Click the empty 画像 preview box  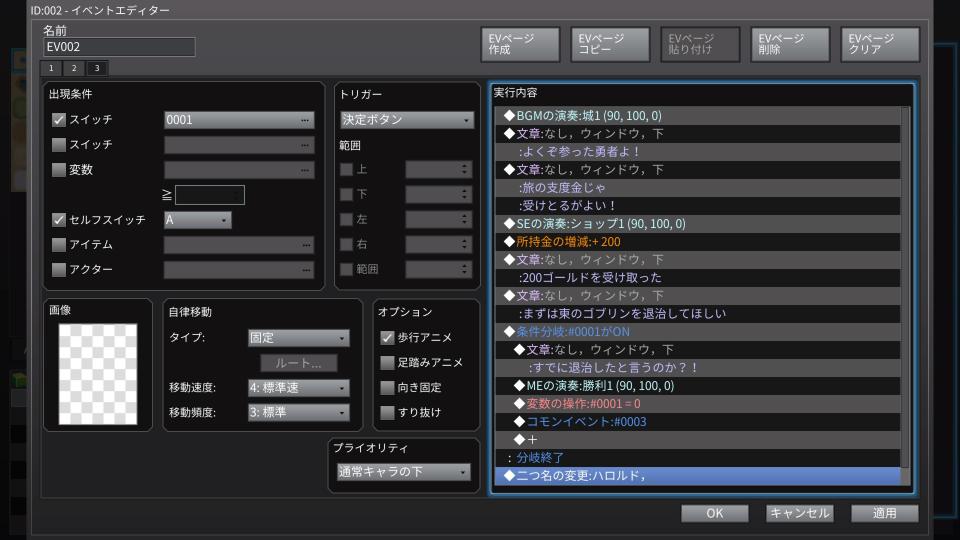[98, 374]
